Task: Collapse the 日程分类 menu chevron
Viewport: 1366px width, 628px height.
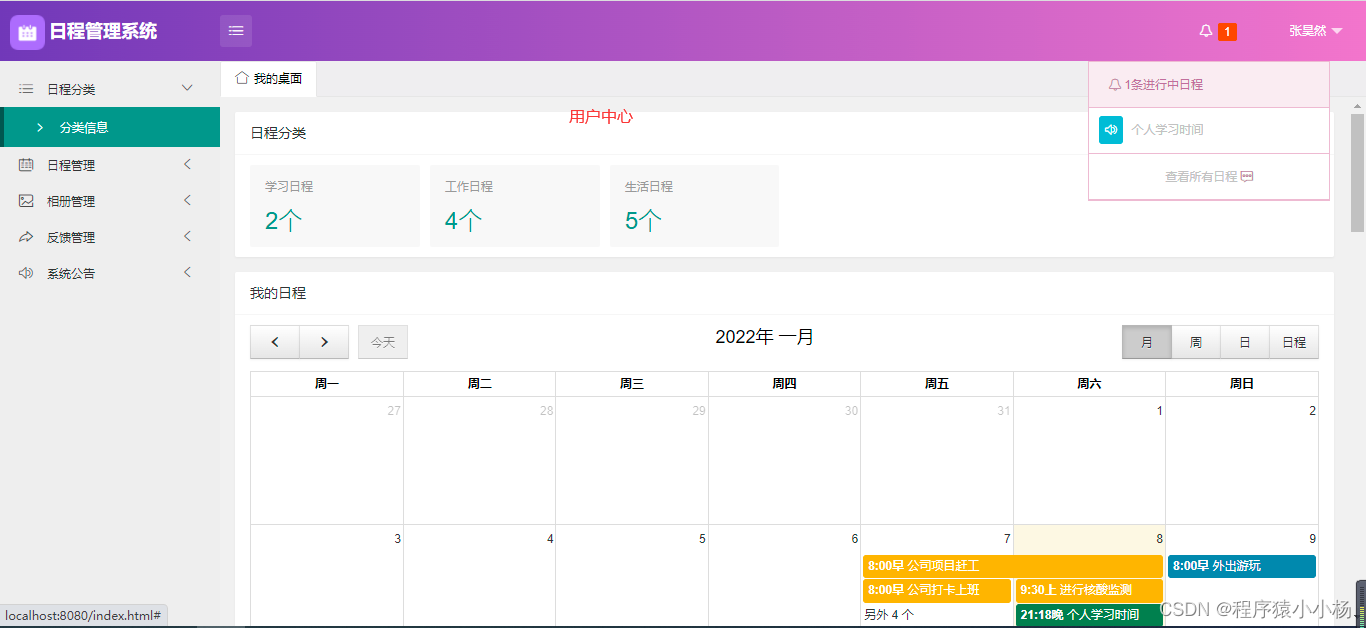Action: click(x=187, y=88)
